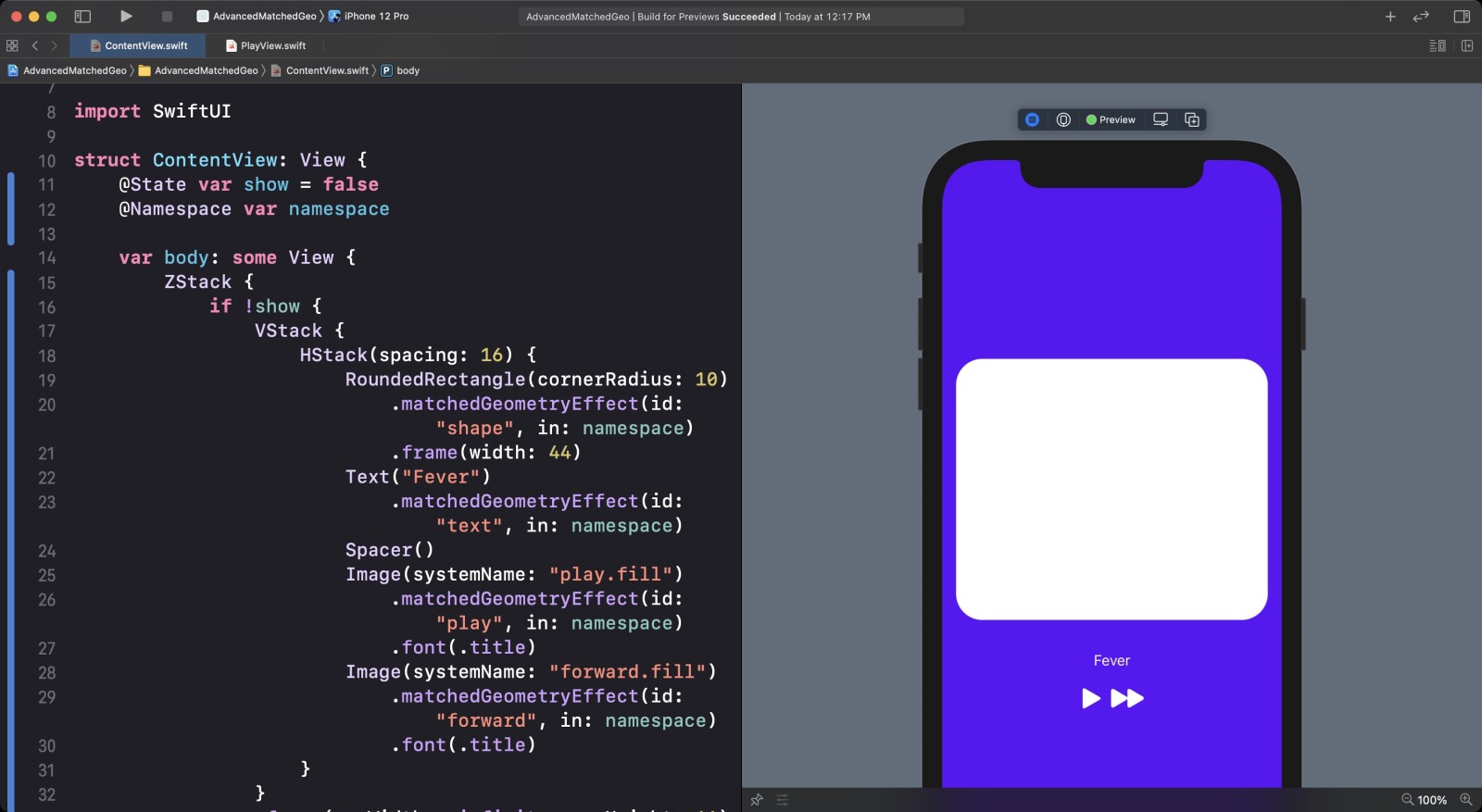Switch canvas to selectable preview mode
The image size is (1482, 812).
1063,119
